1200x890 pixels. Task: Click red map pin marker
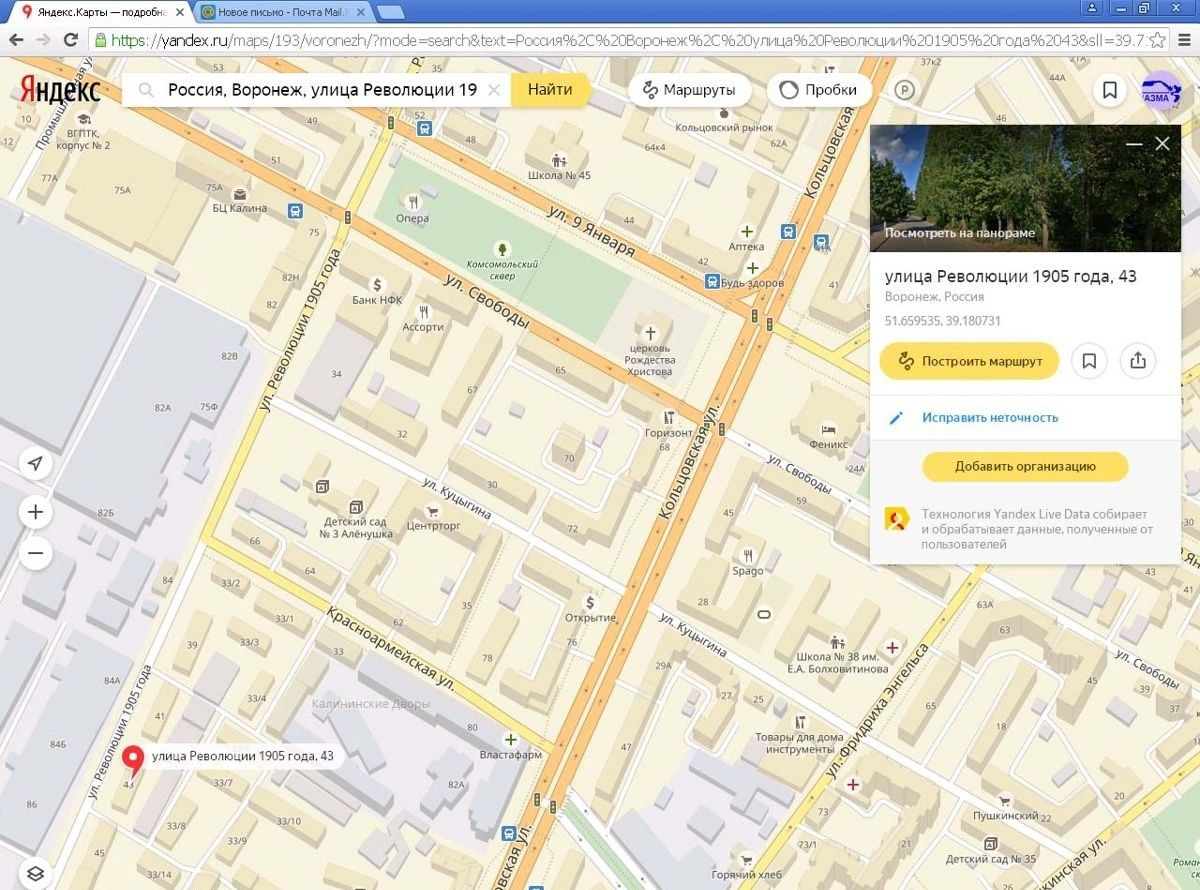132,762
